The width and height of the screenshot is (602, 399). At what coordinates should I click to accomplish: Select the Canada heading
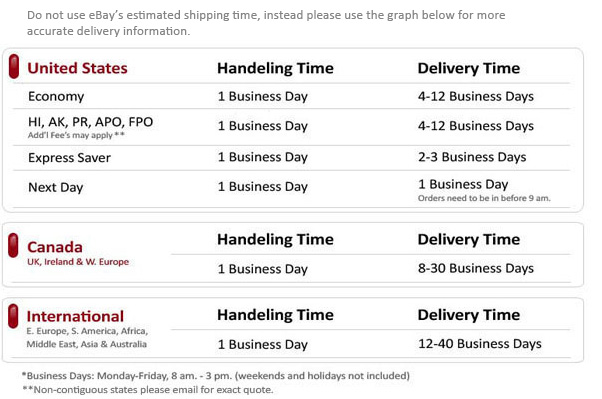pyautogui.click(x=55, y=247)
